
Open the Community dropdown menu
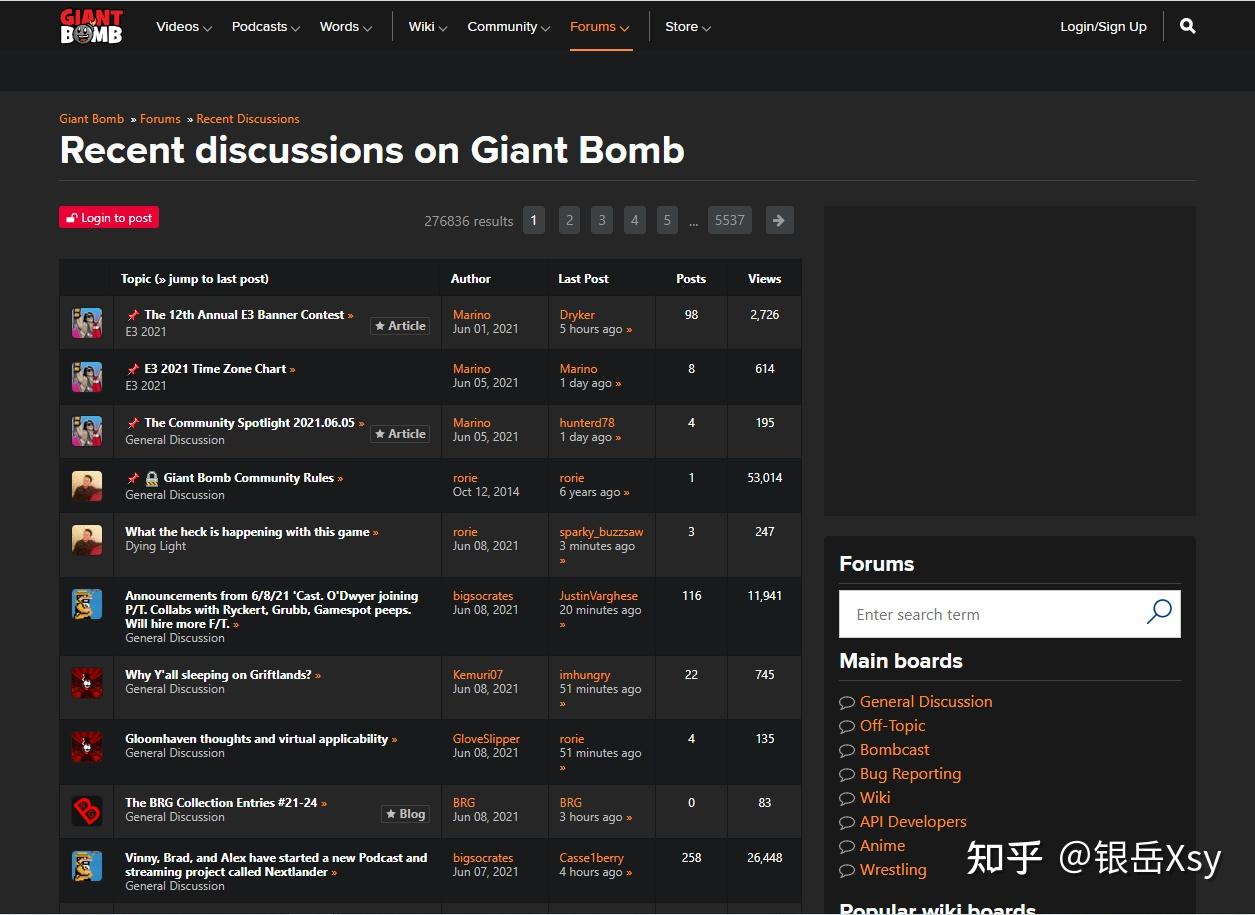point(508,27)
